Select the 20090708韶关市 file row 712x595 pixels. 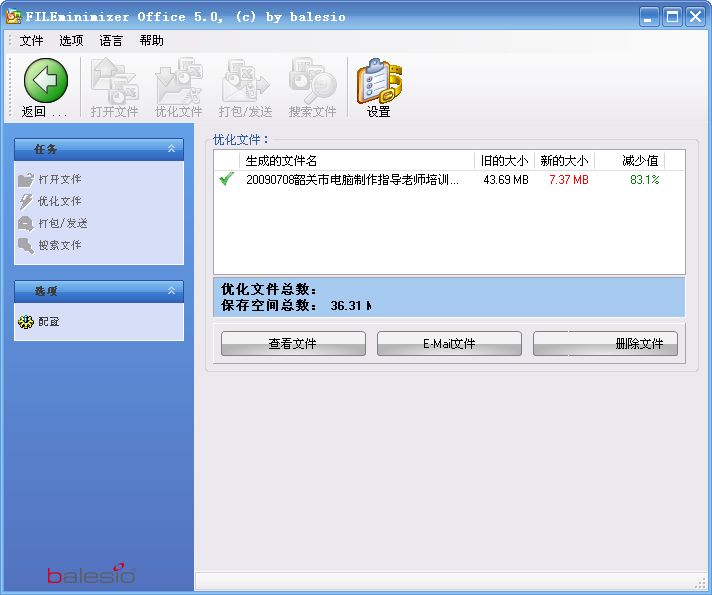pyautogui.click(x=352, y=180)
